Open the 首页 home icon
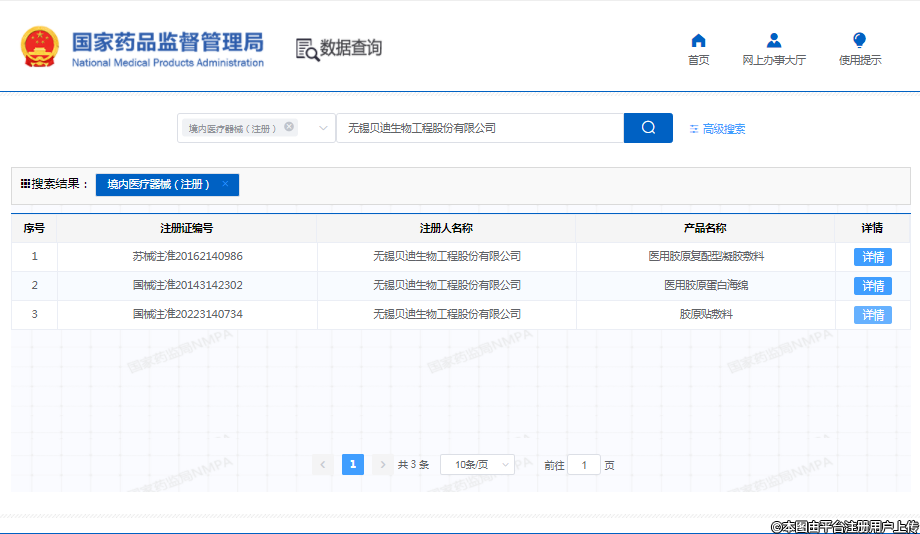Image resolution: width=920 pixels, height=534 pixels. coord(698,41)
